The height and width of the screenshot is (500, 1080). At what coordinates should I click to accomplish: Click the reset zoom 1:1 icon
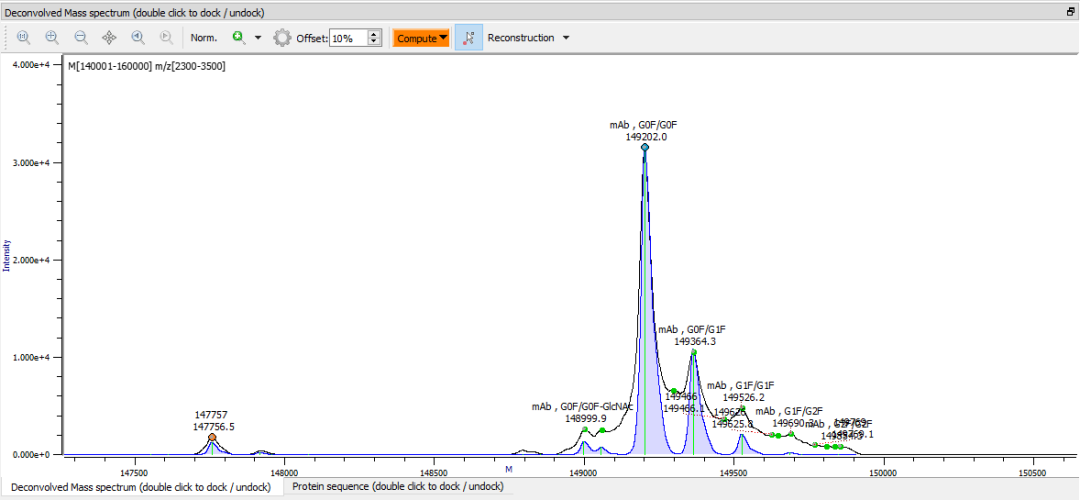[23, 38]
